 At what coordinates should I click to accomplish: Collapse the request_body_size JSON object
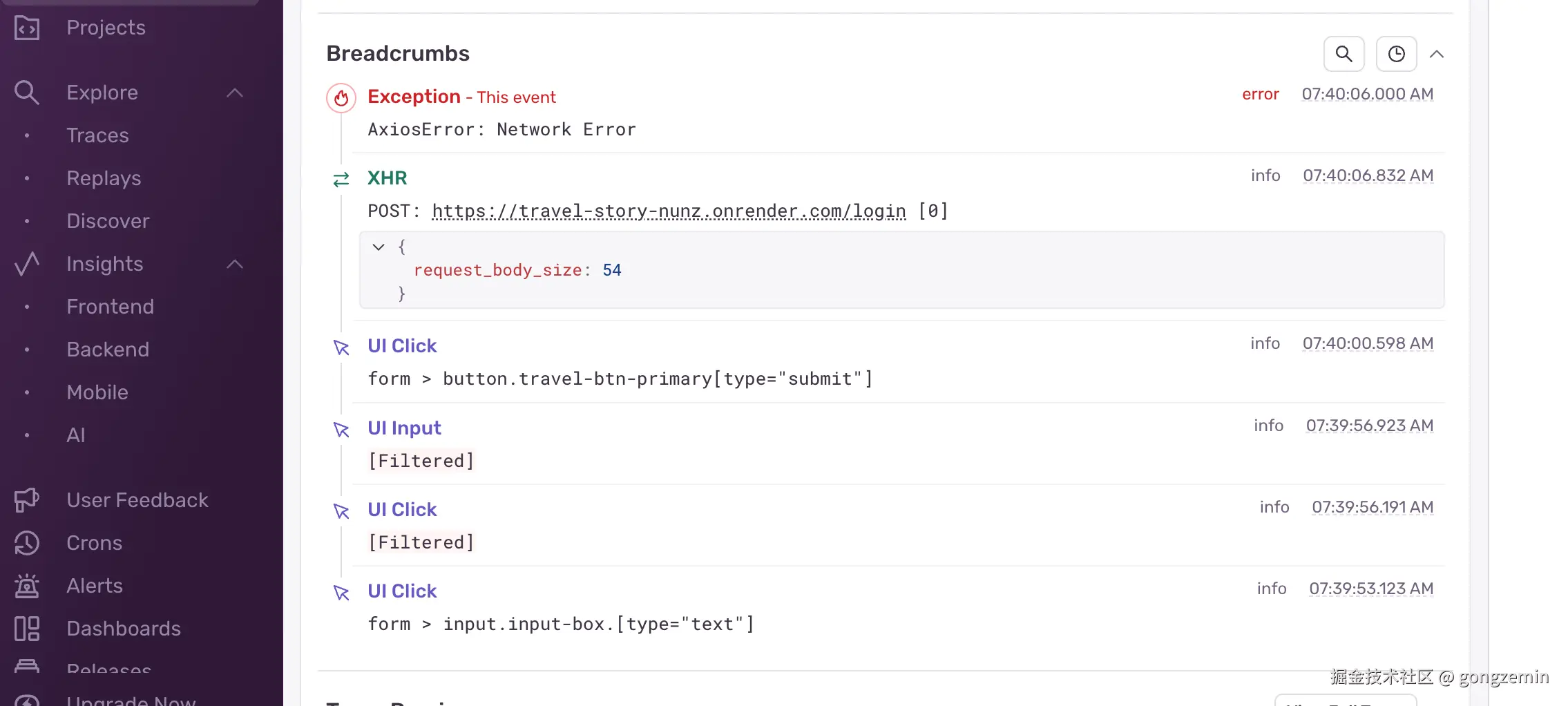click(379, 247)
